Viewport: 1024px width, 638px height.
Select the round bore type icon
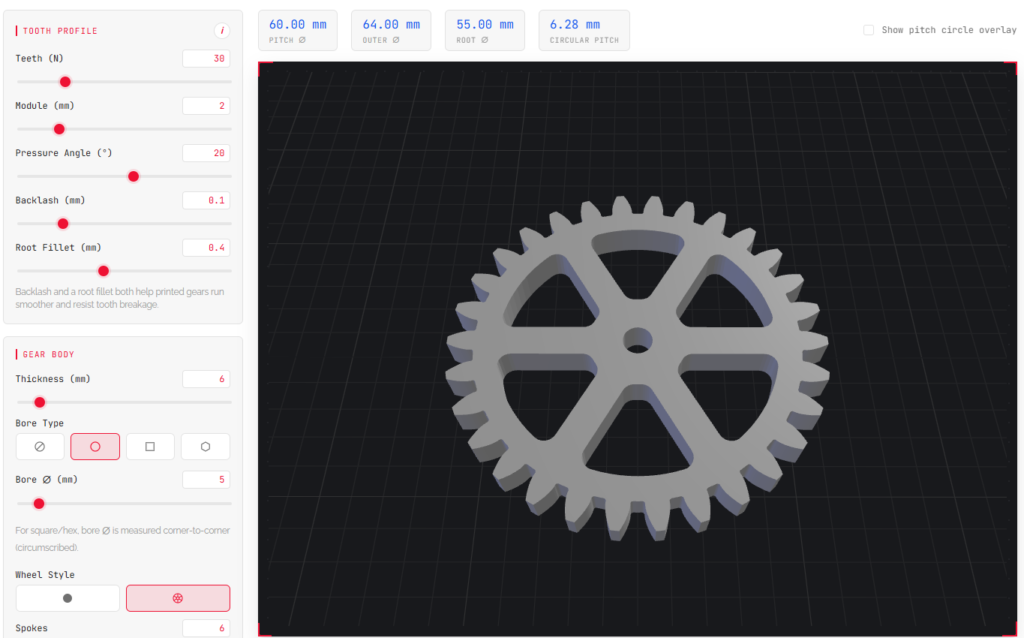(x=95, y=447)
